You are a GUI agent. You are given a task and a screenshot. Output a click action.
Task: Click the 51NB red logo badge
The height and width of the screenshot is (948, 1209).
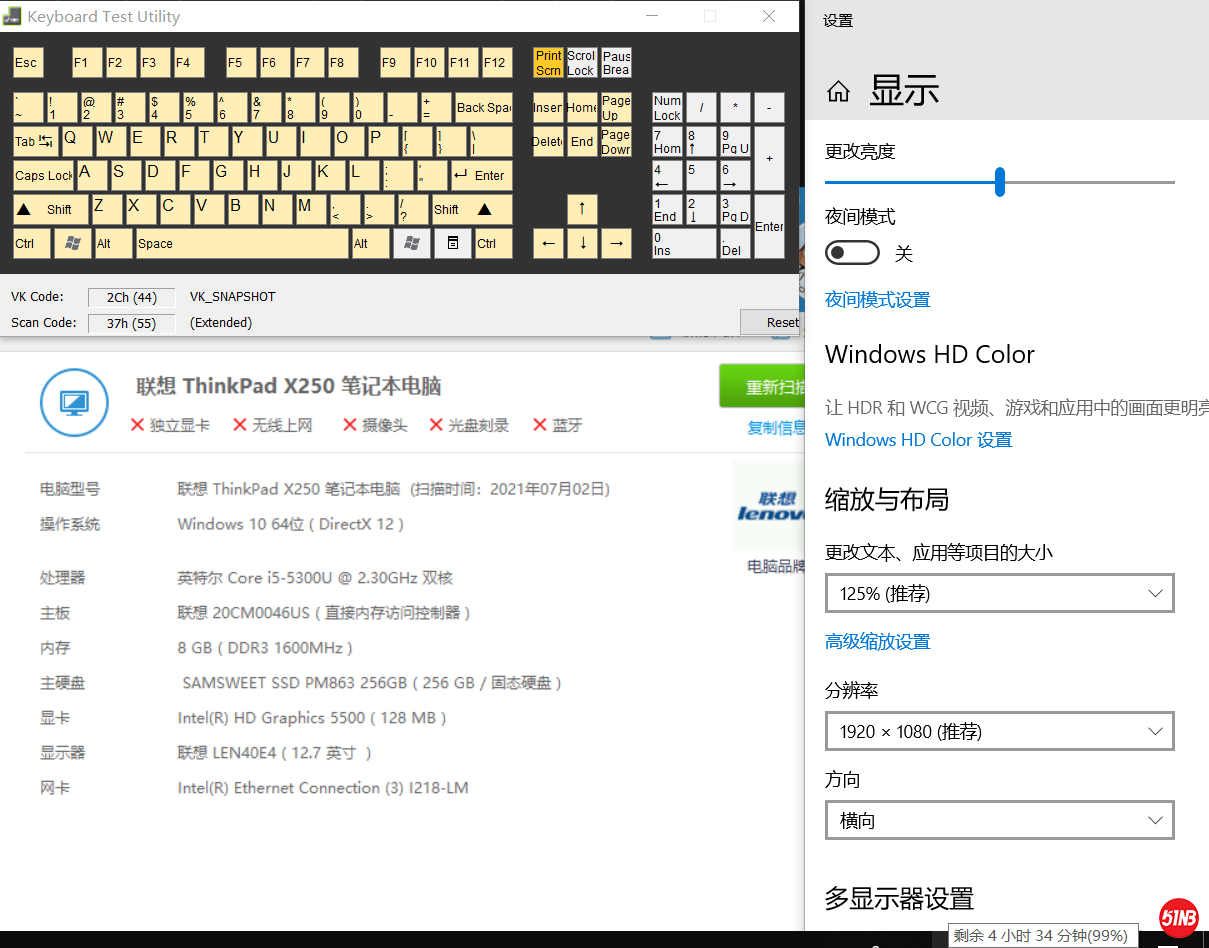click(x=1179, y=916)
